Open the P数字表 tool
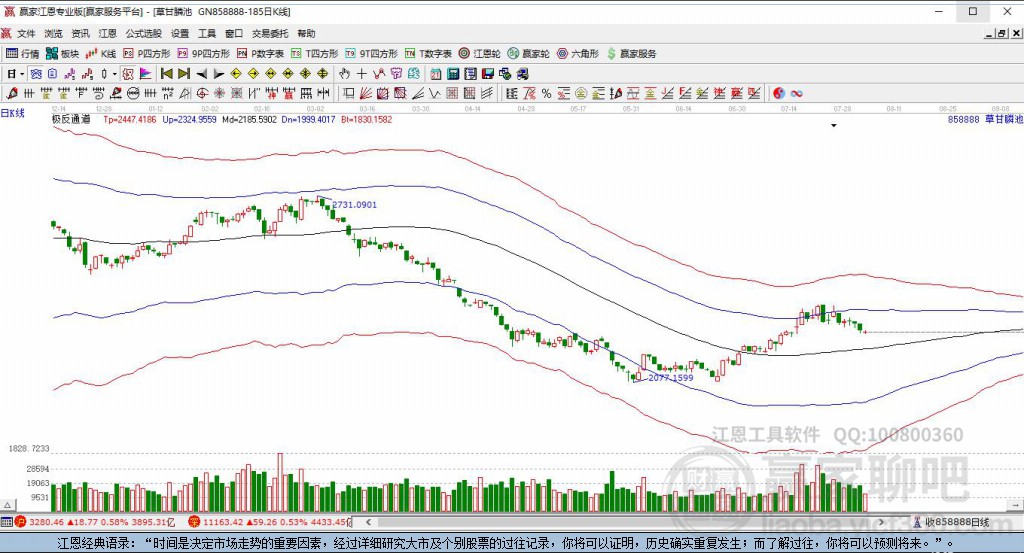 point(260,54)
